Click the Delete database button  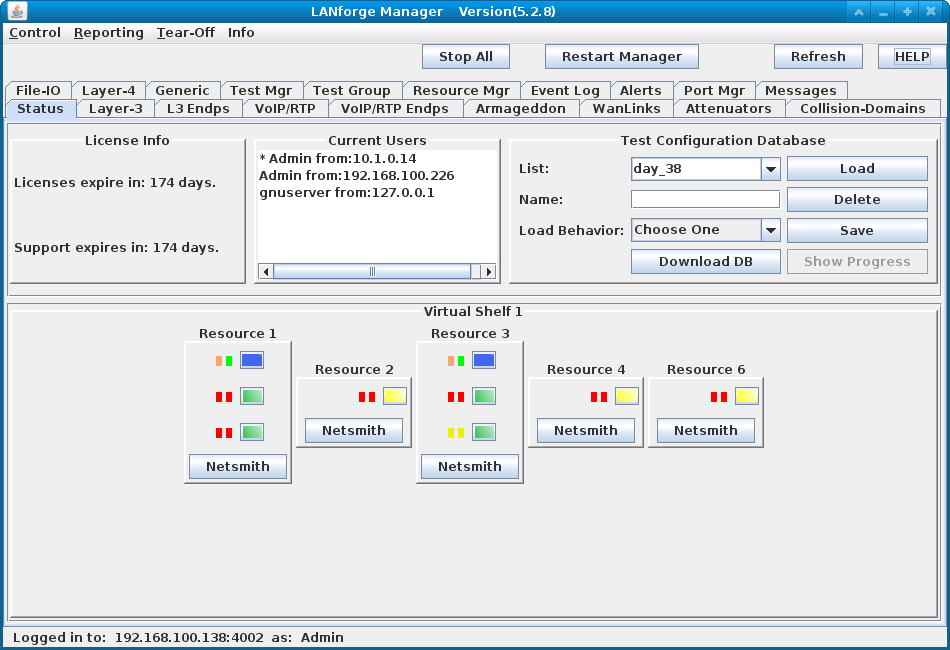[857, 200]
